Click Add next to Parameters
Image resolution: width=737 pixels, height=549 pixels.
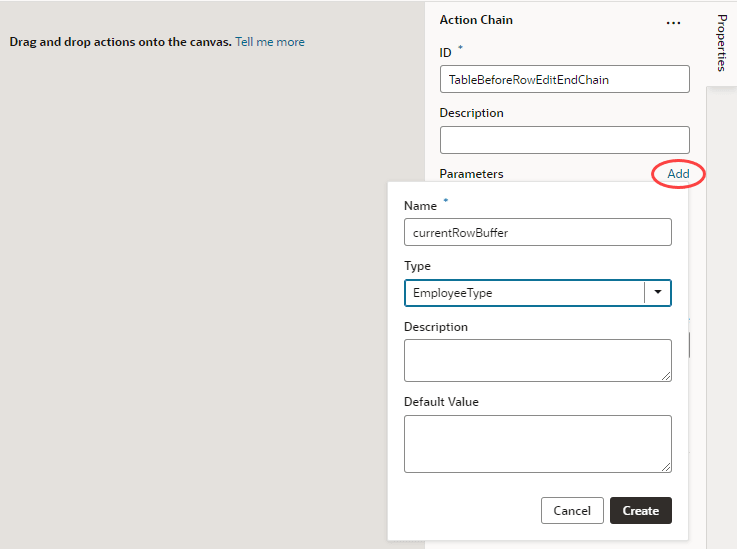678,174
